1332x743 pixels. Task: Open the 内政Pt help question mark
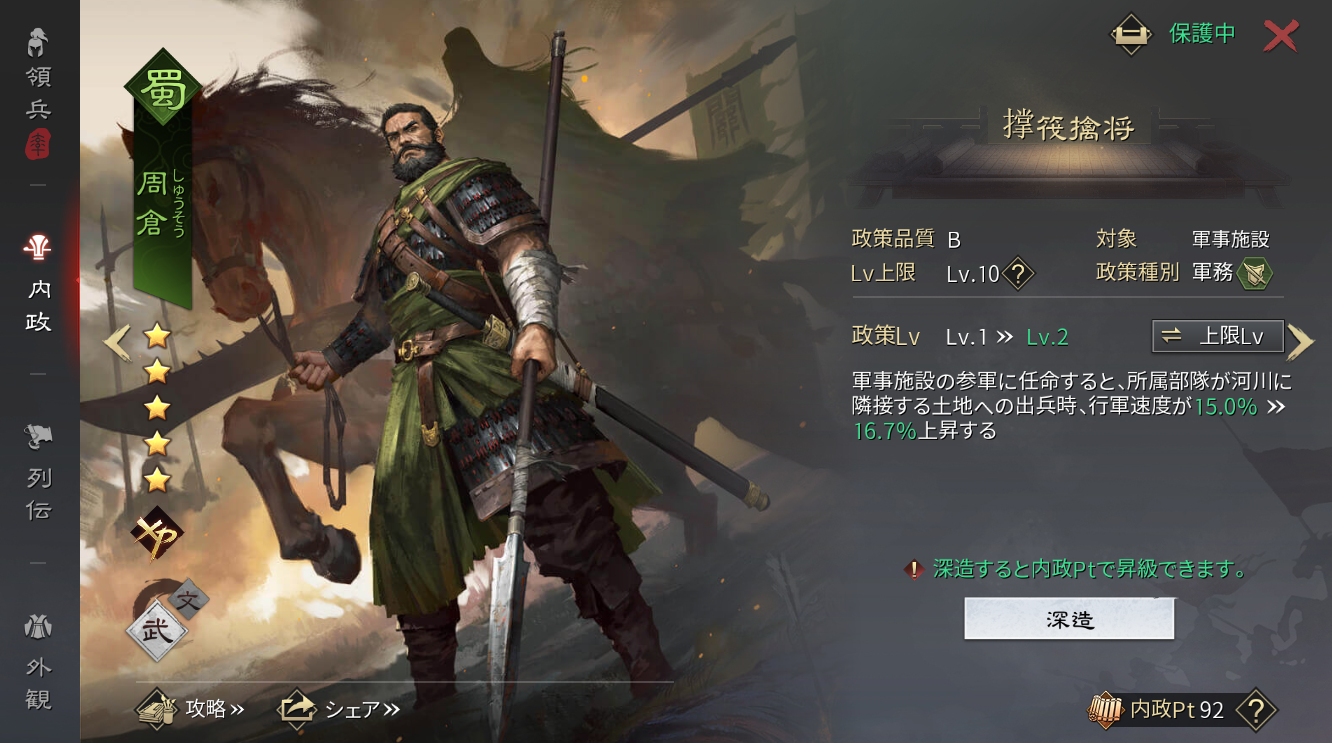tap(1257, 710)
